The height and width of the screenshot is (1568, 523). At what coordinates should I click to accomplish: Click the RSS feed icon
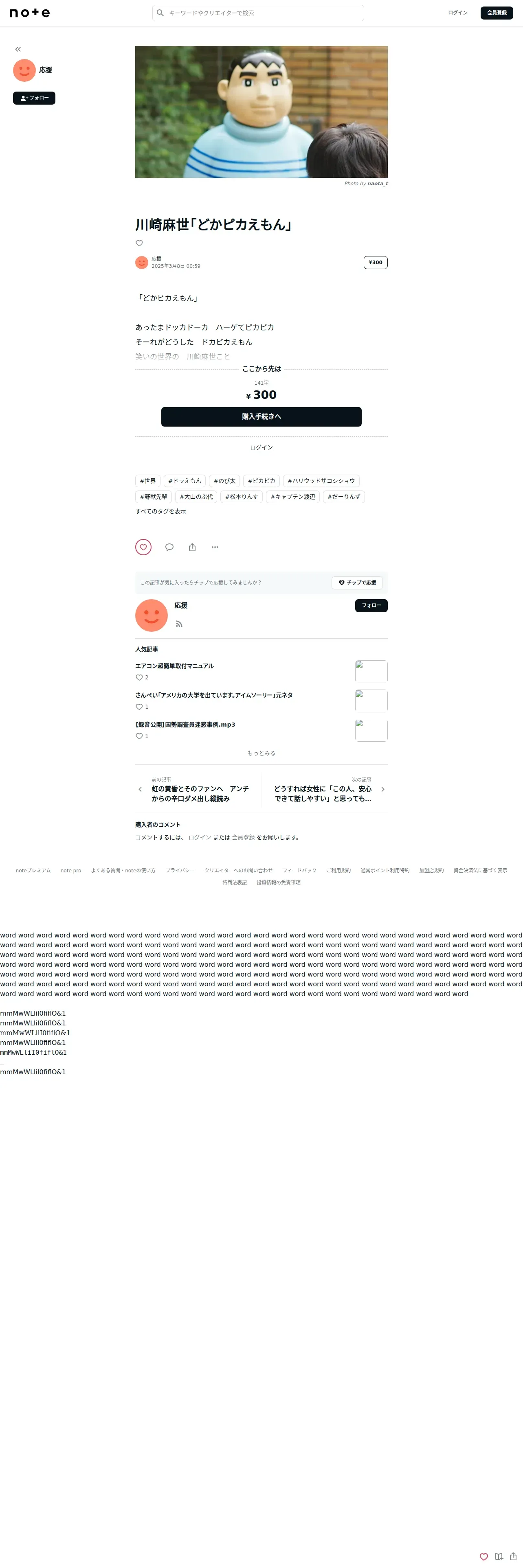[x=179, y=624]
